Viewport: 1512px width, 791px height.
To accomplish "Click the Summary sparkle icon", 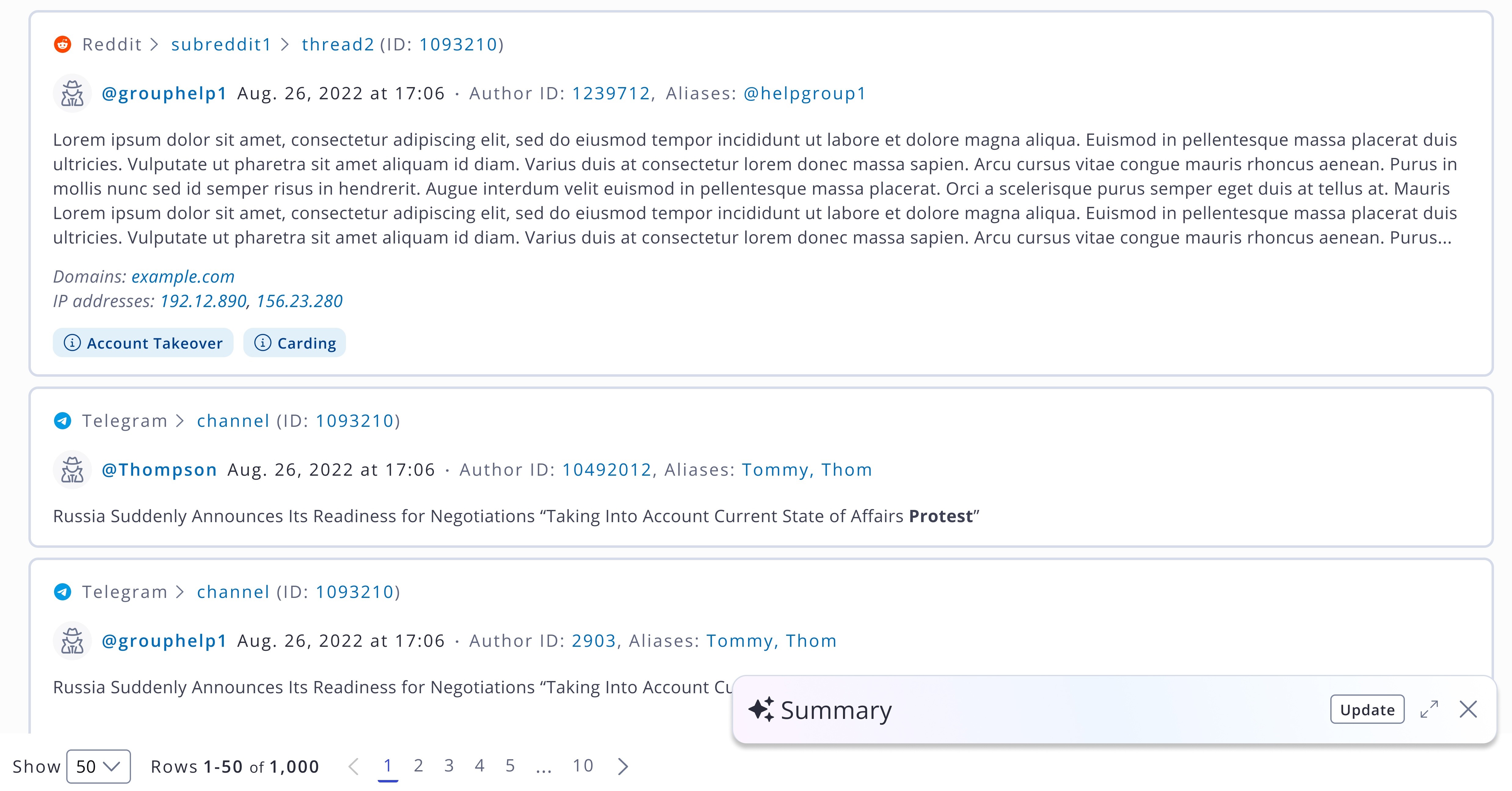I will click(761, 709).
